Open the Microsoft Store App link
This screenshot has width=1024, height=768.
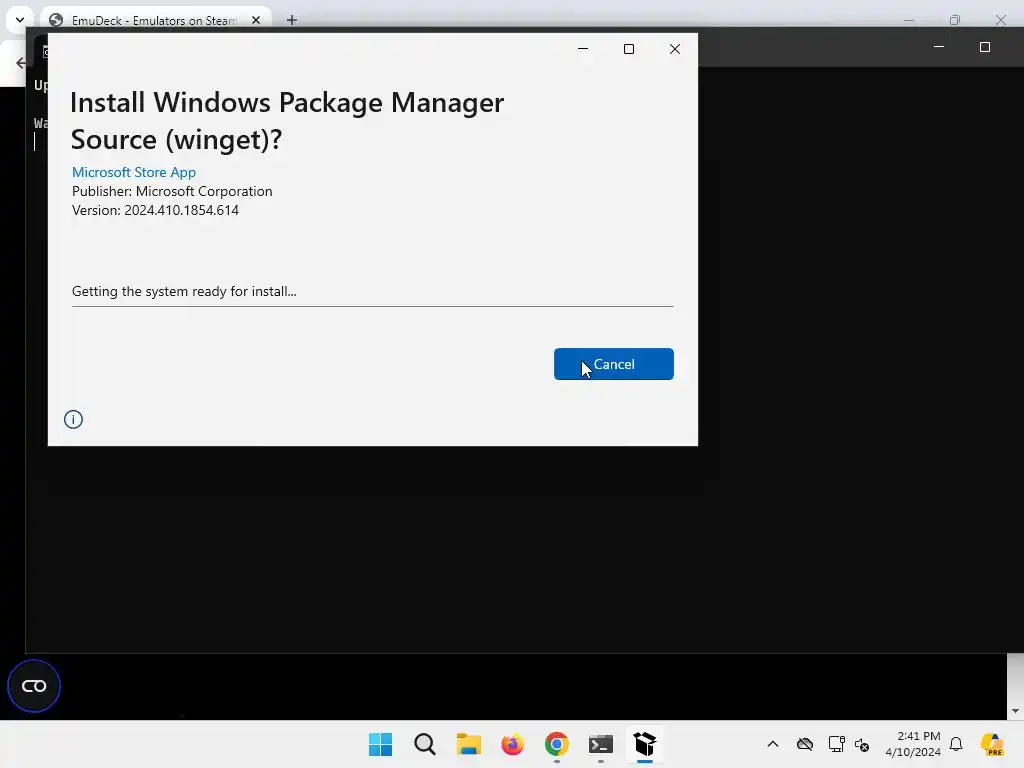134,172
